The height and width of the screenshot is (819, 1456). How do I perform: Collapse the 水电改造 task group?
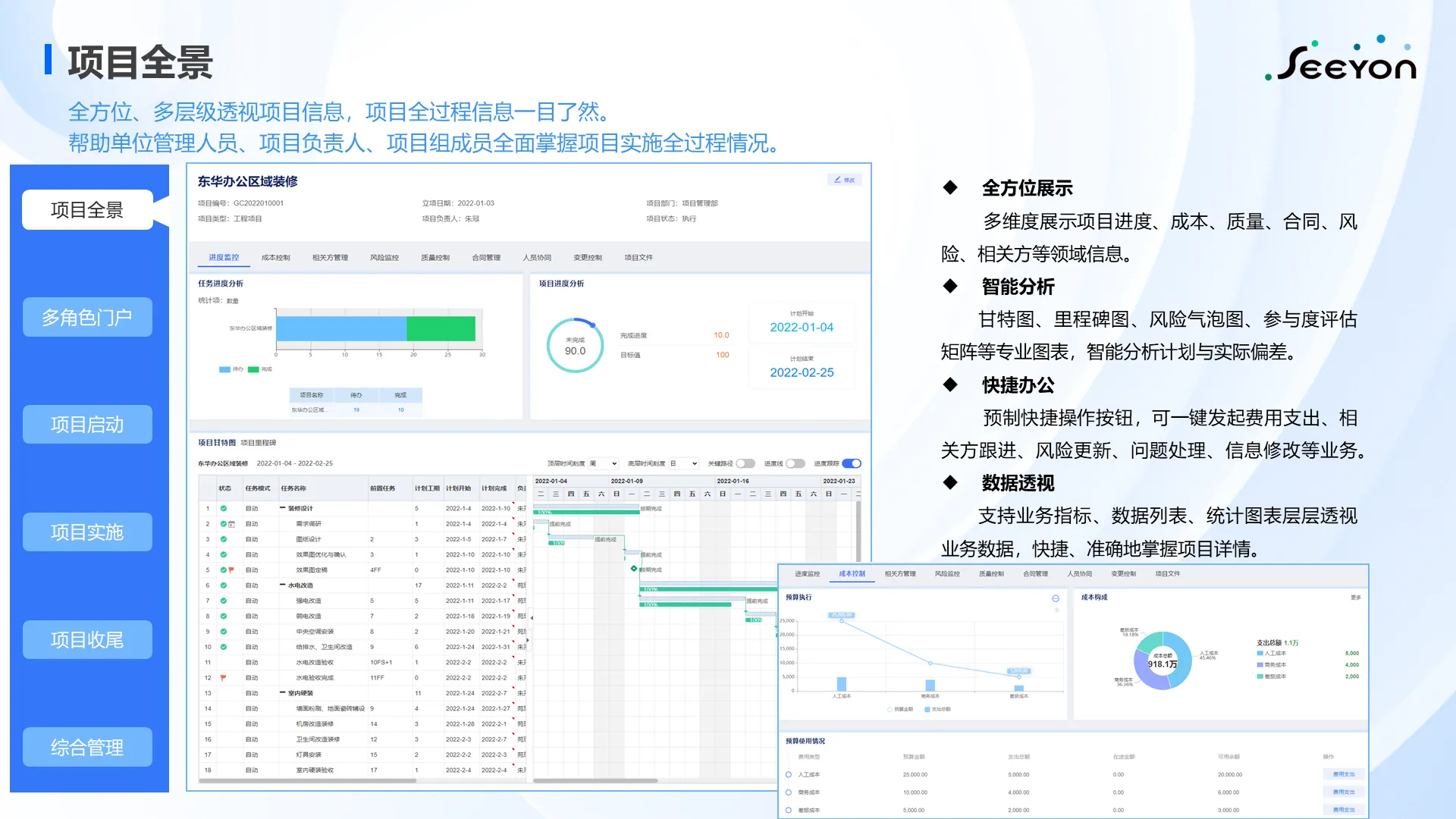click(x=283, y=585)
